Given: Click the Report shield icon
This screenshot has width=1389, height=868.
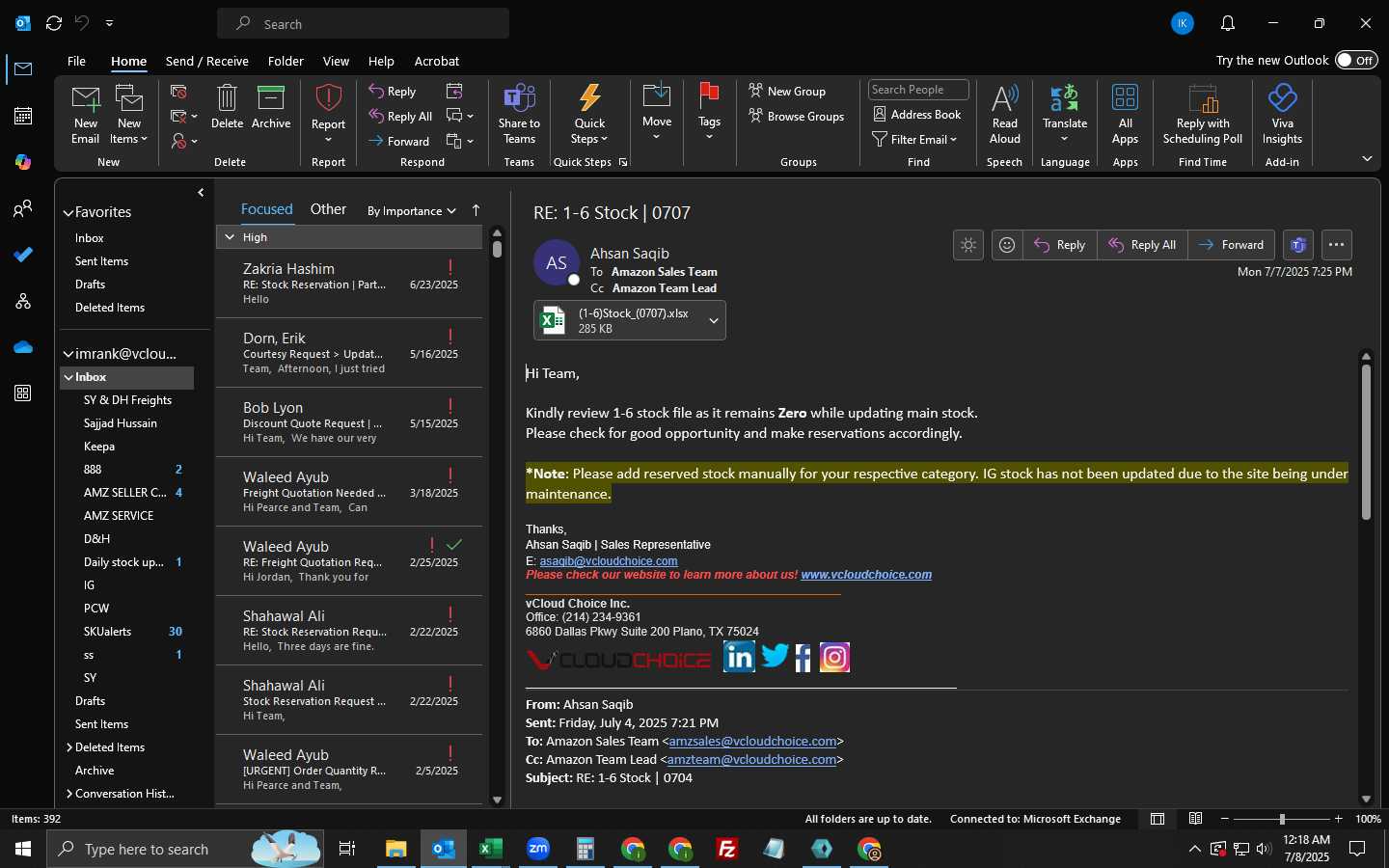Looking at the screenshot, I should [x=328, y=98].
